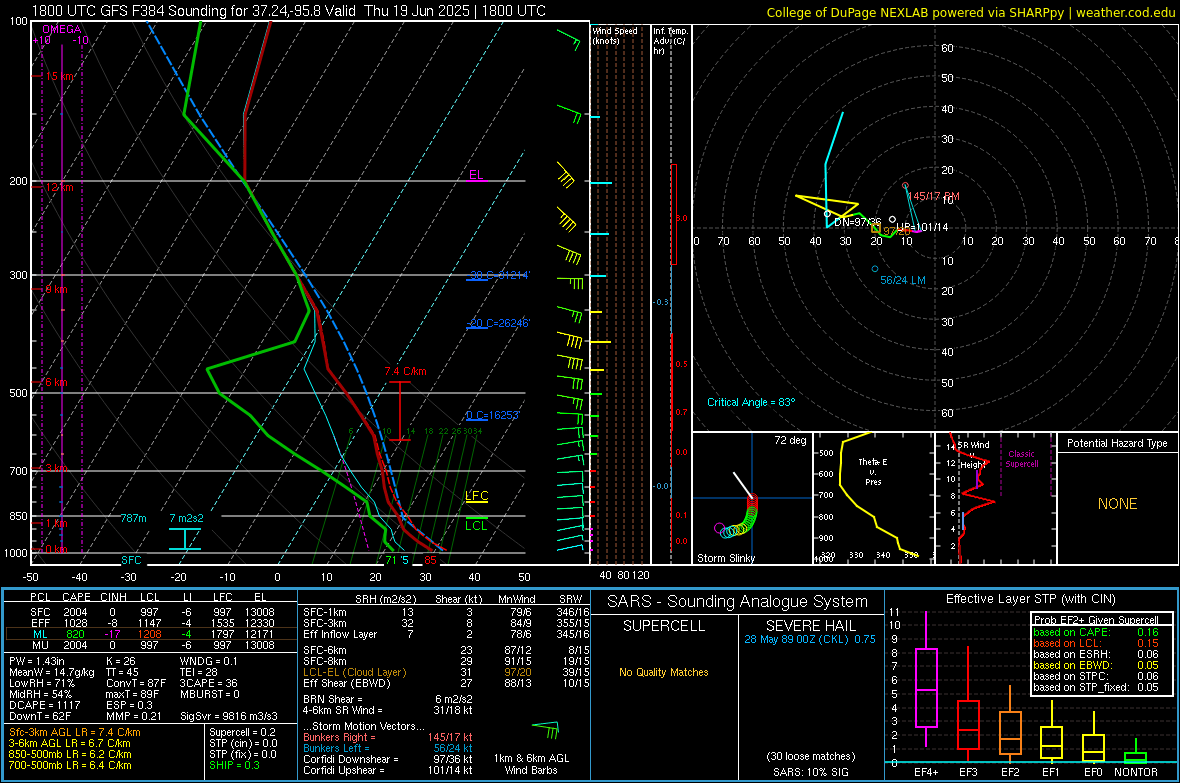Click the Prob EF2+ Given Supercell header
This screenshot has height=783, width=1180.
1096,620
